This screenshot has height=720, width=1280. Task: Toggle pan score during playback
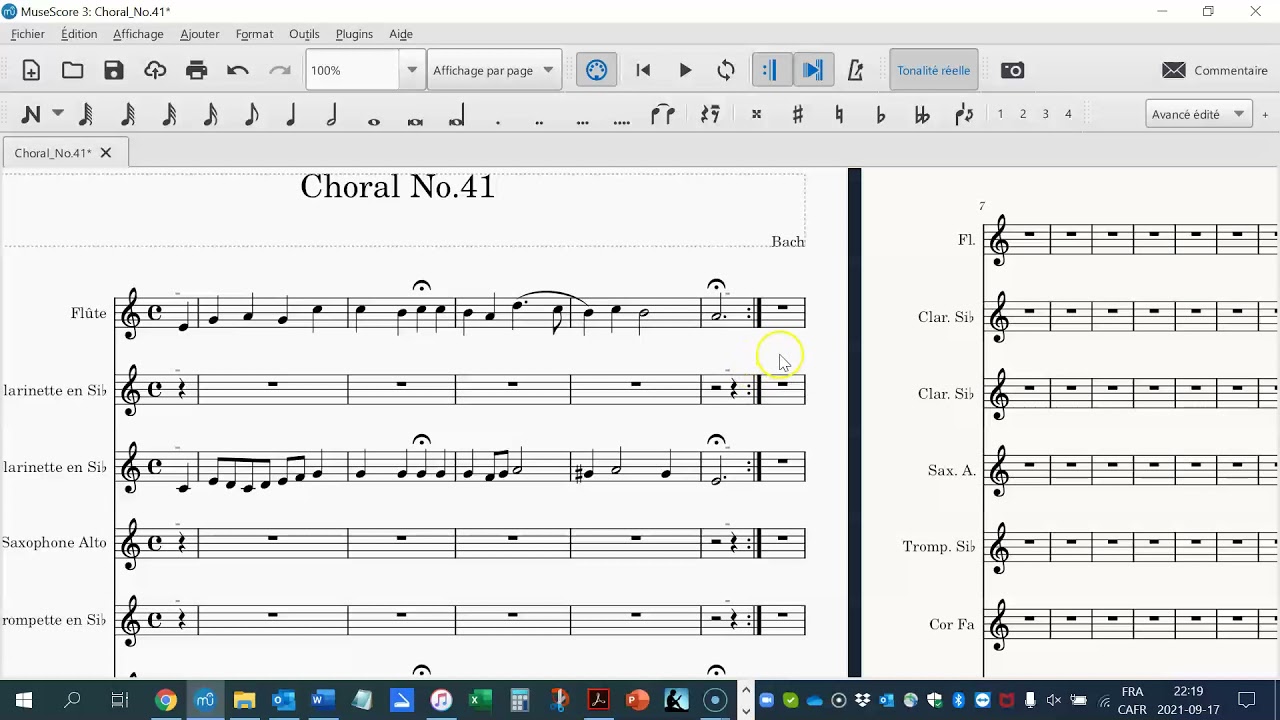pos(812,70)
